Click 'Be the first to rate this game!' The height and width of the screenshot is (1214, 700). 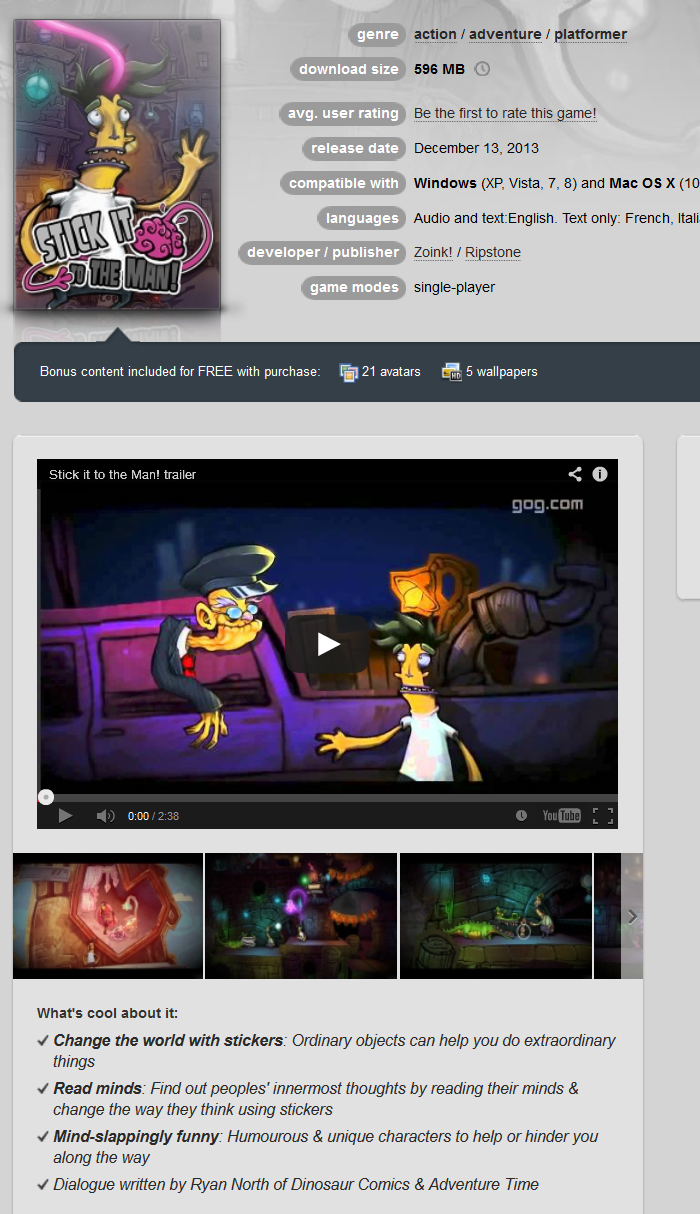pyautogui.click(x=505, y=114)
